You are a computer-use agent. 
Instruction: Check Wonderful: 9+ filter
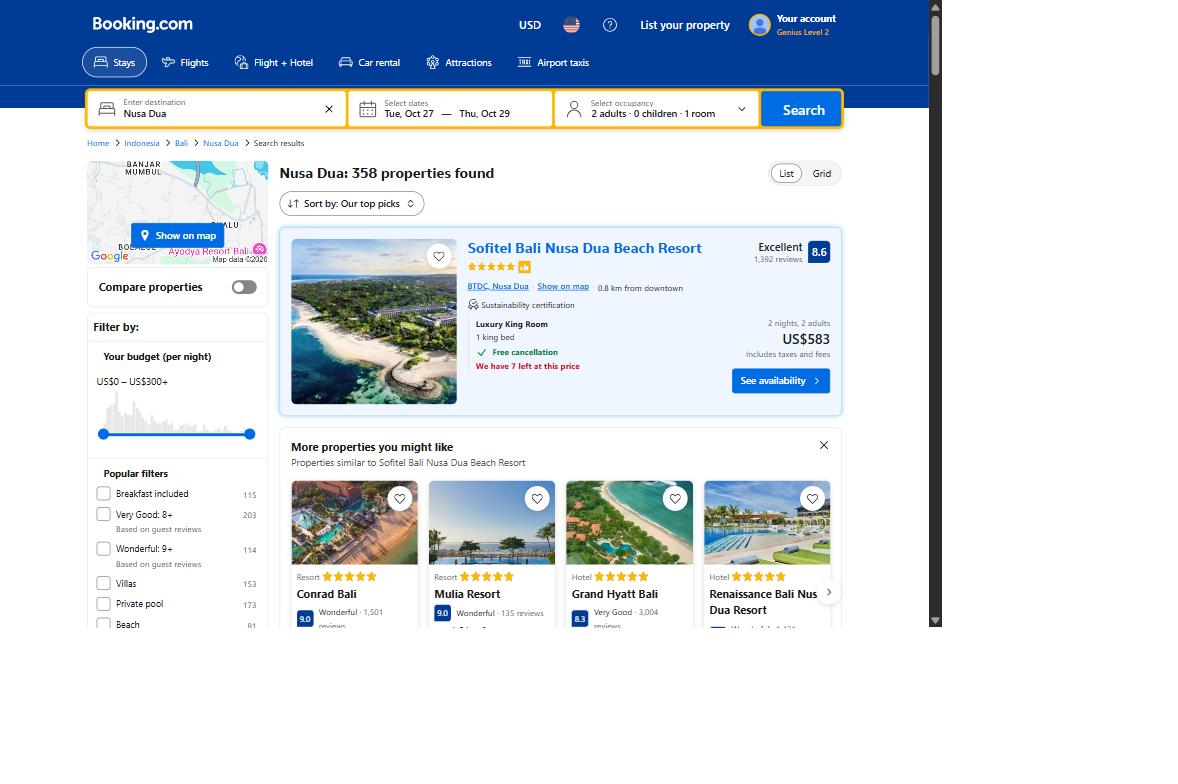click(104, 549)
